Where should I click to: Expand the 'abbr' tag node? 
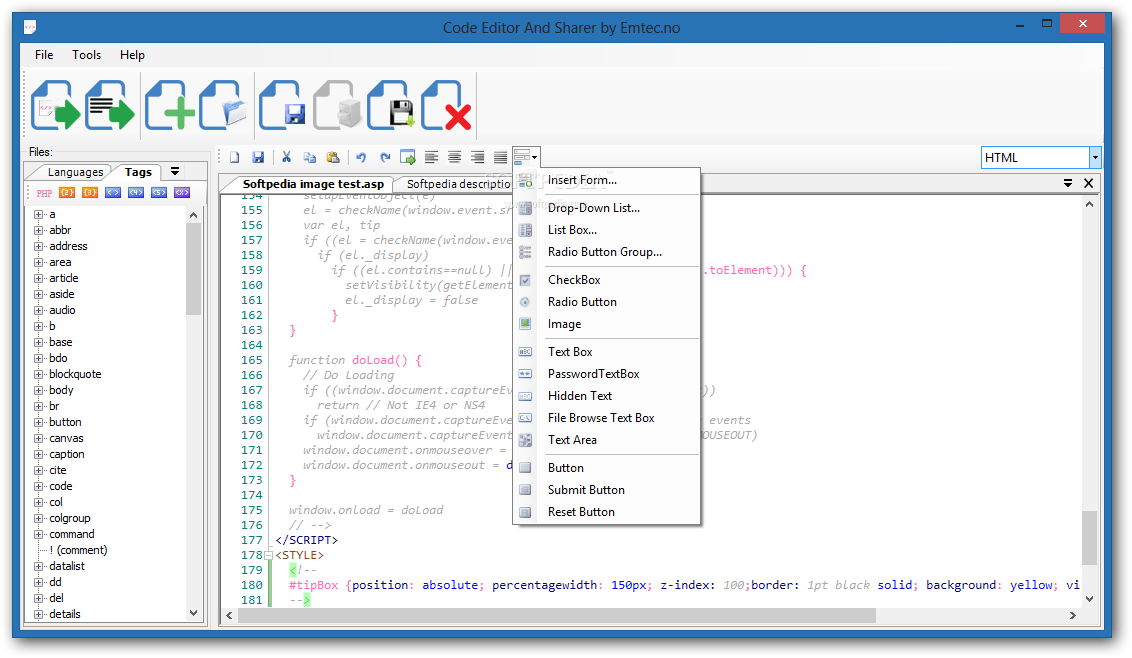click(x=39, y=230)
